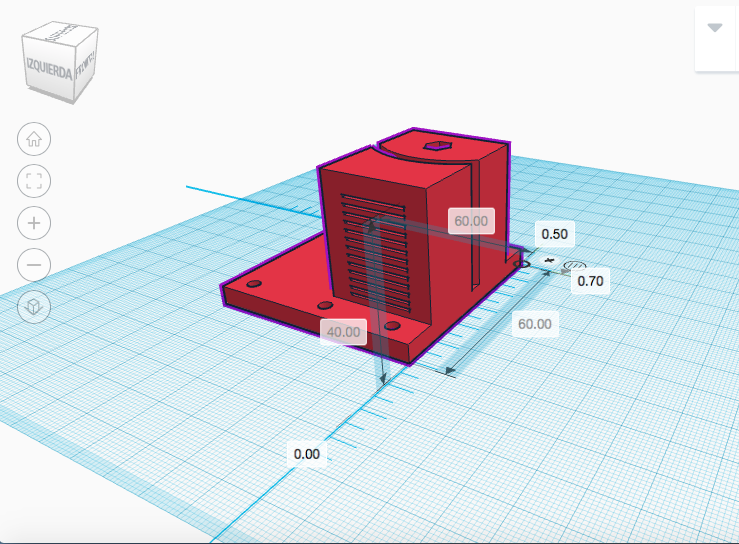
Task: Click the ruler origin circle handle
Action: pyautogui.click(x=524, y=264)
